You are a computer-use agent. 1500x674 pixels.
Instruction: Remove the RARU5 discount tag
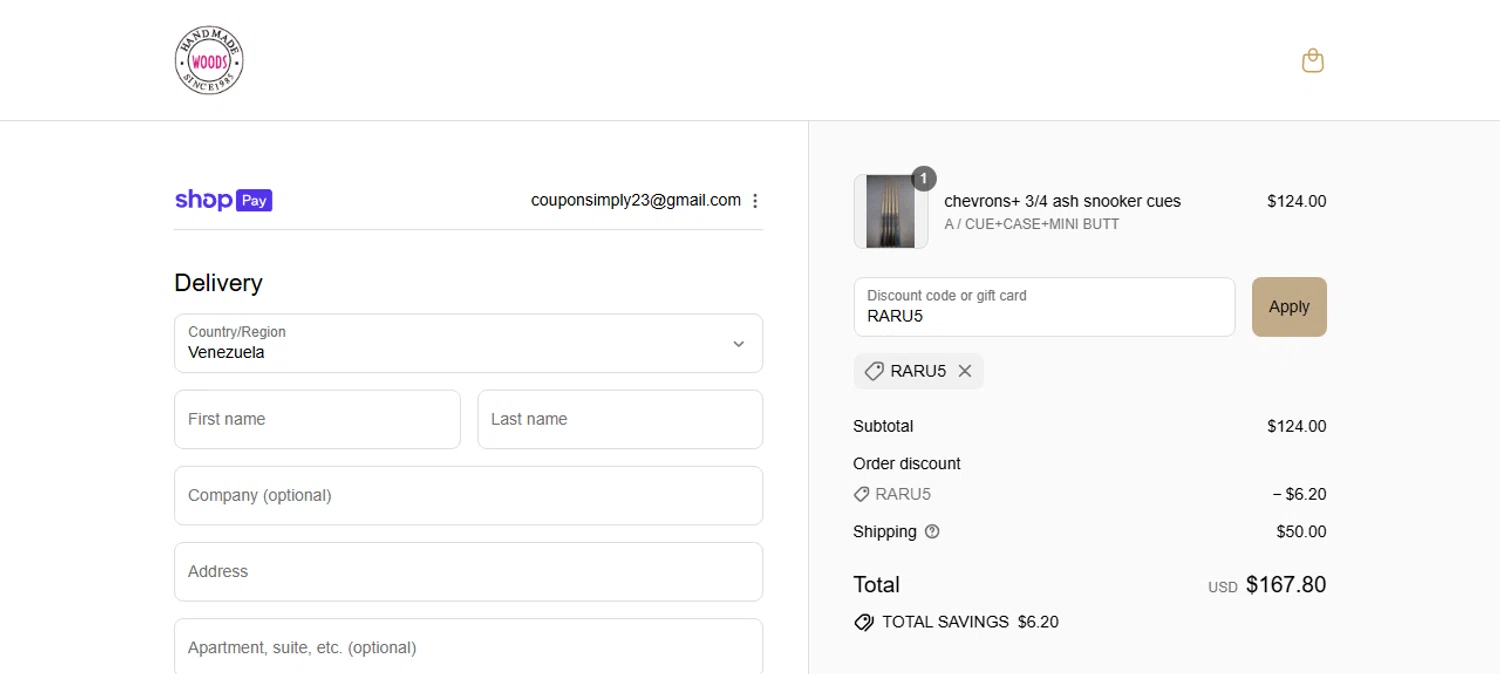965,371
